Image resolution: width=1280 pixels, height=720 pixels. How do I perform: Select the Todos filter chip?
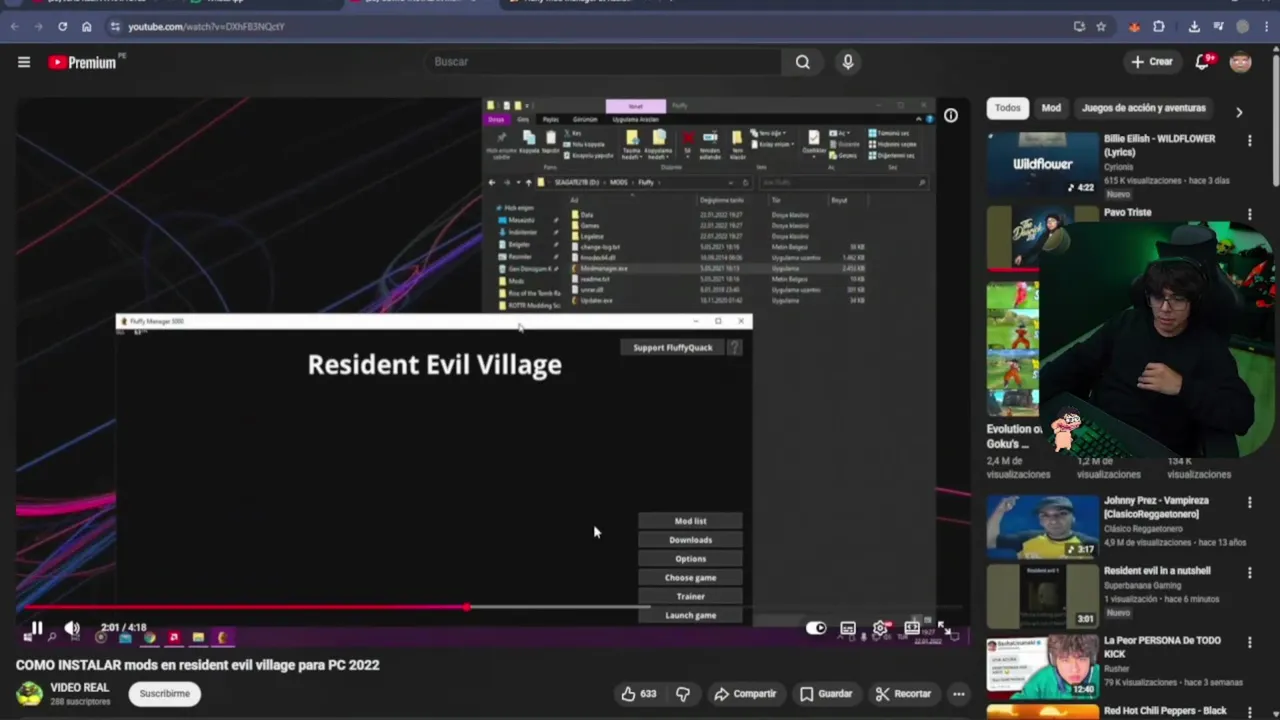[1008, 108]
